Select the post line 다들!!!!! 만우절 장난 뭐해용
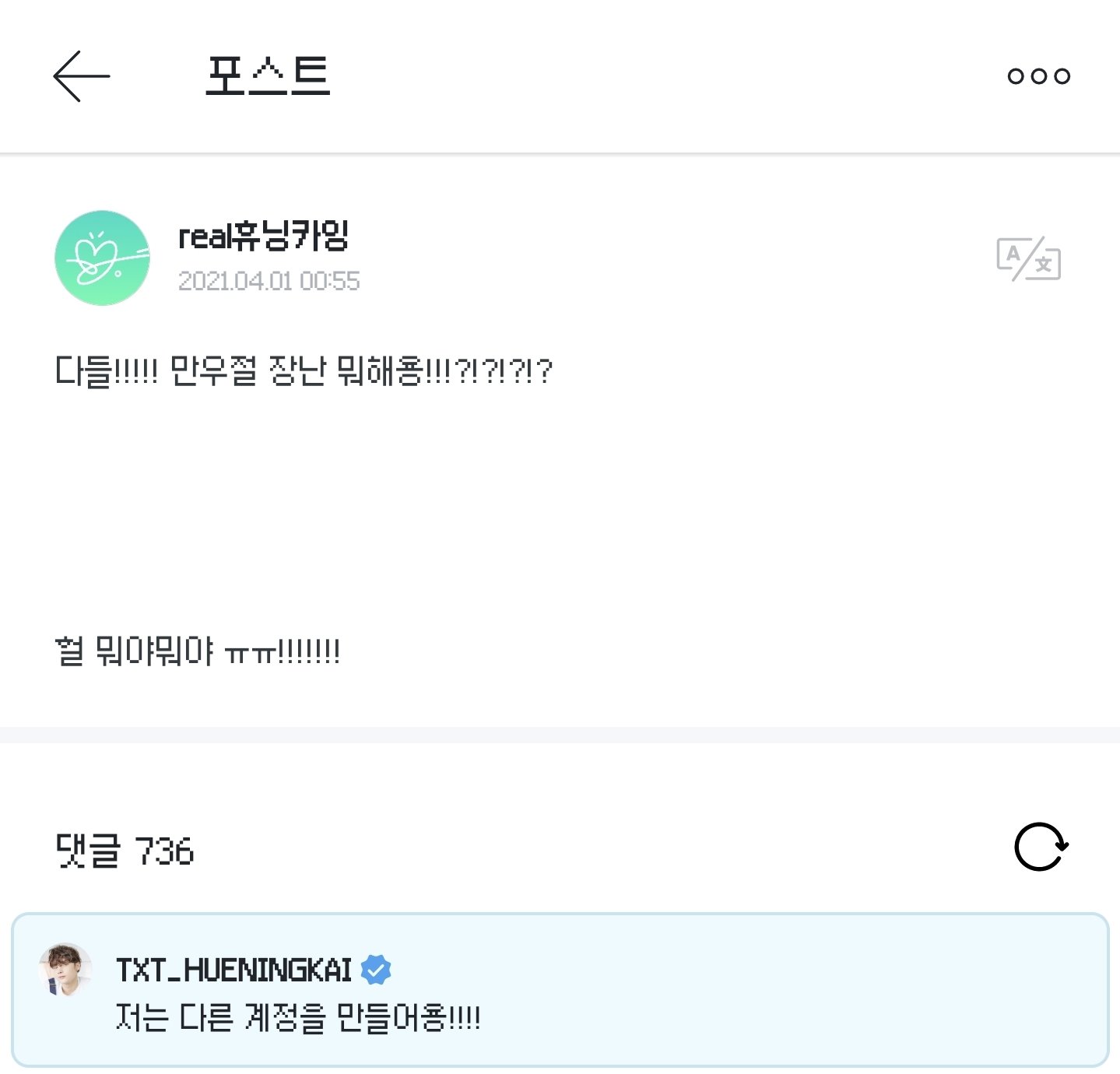The height and width of the screenshot is (1074, 1120). pos(303,371)
